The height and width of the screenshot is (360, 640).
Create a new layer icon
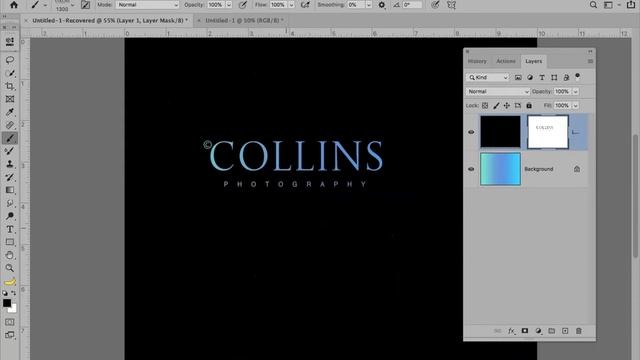click(x=565, y=331)
